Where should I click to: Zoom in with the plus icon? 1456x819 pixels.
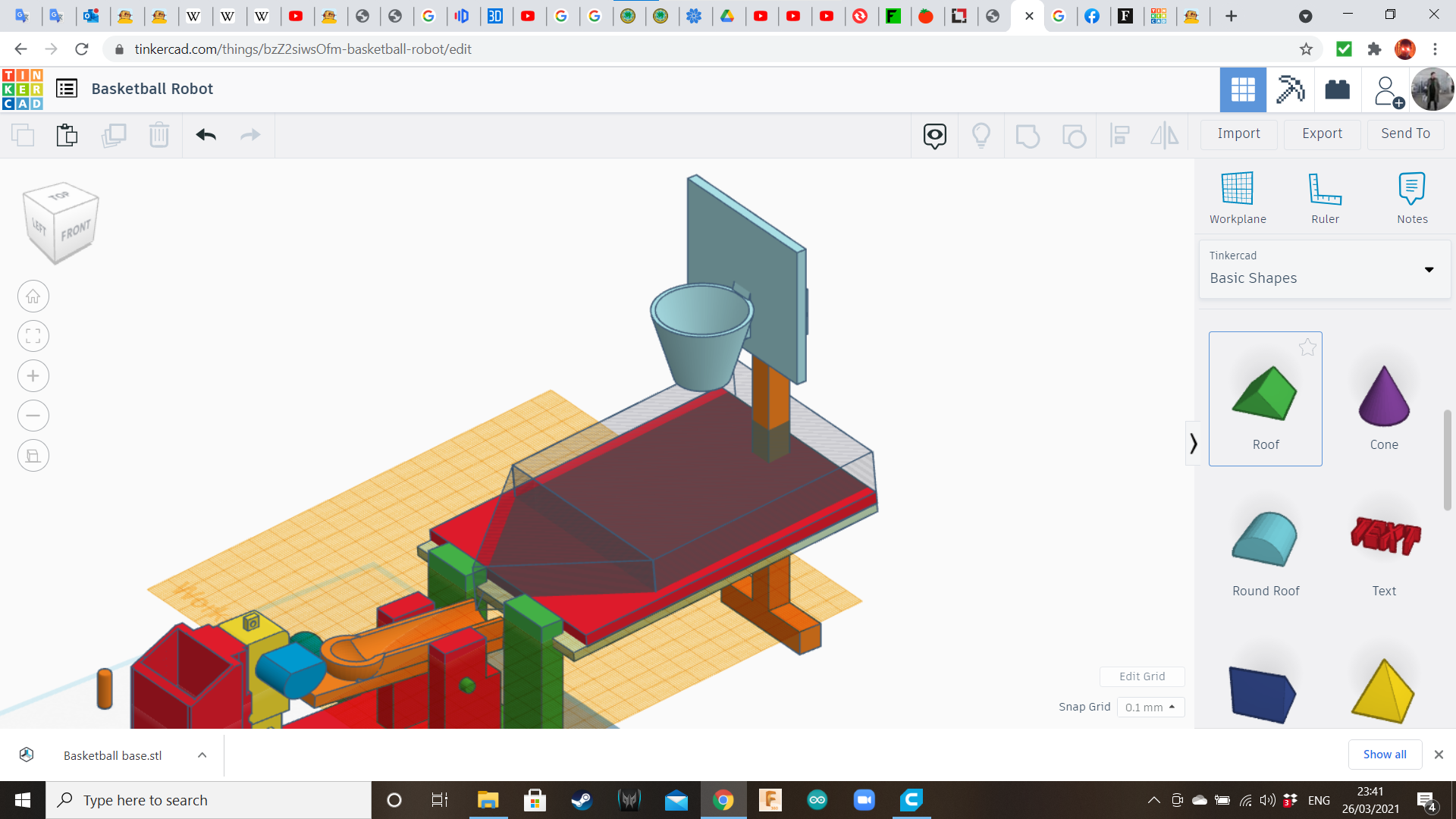point(33,376)
